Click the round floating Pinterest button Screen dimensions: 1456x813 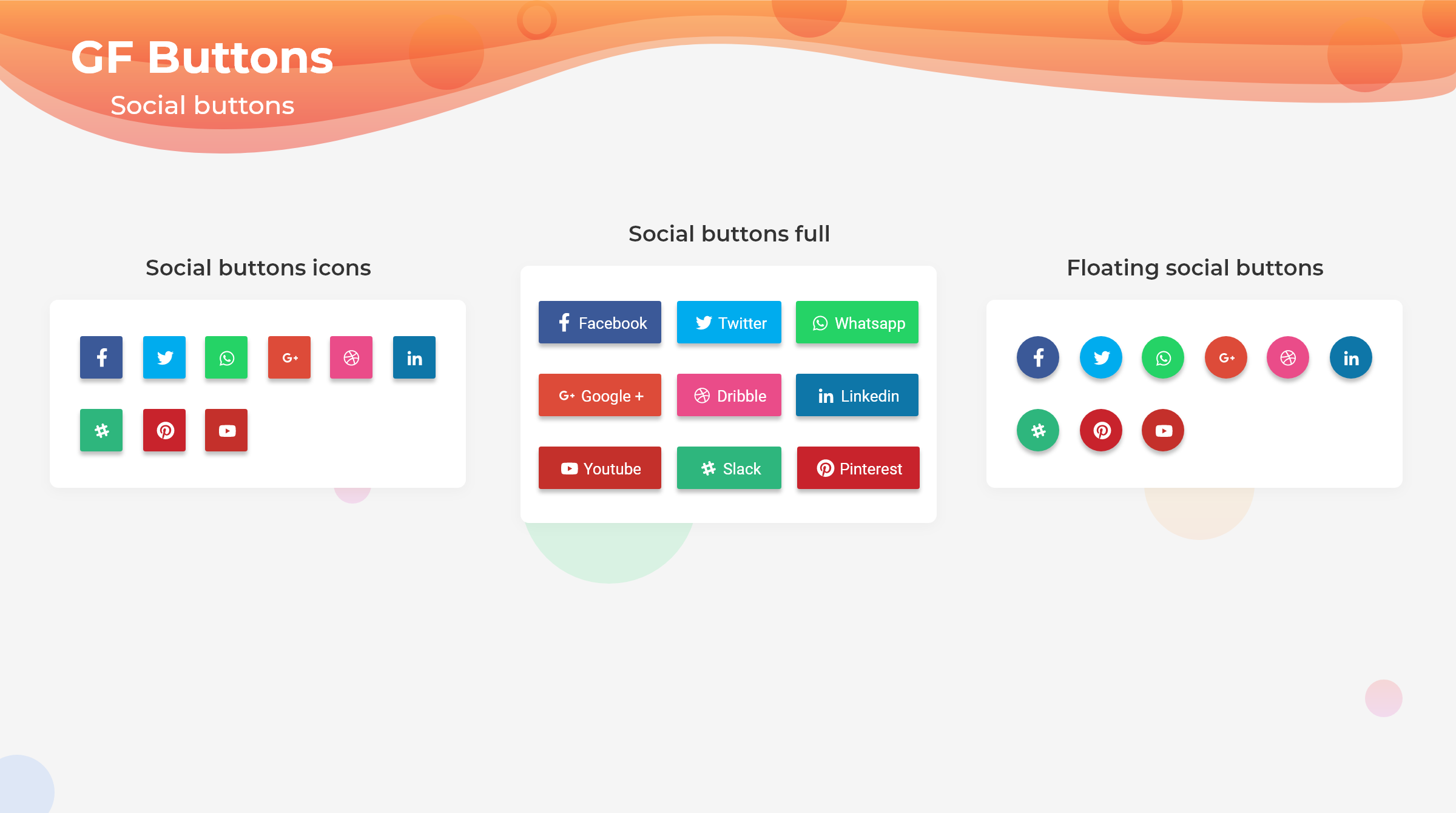pyautogui.click(x=1101, y=430)
